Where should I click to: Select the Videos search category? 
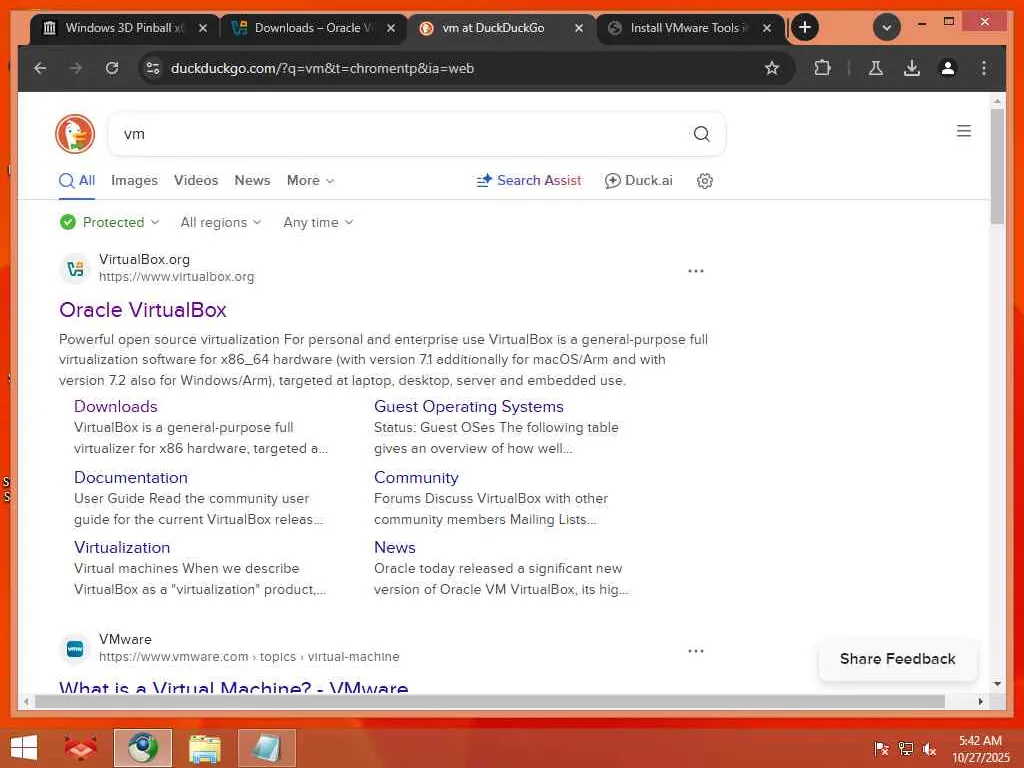tap(196, 181)
